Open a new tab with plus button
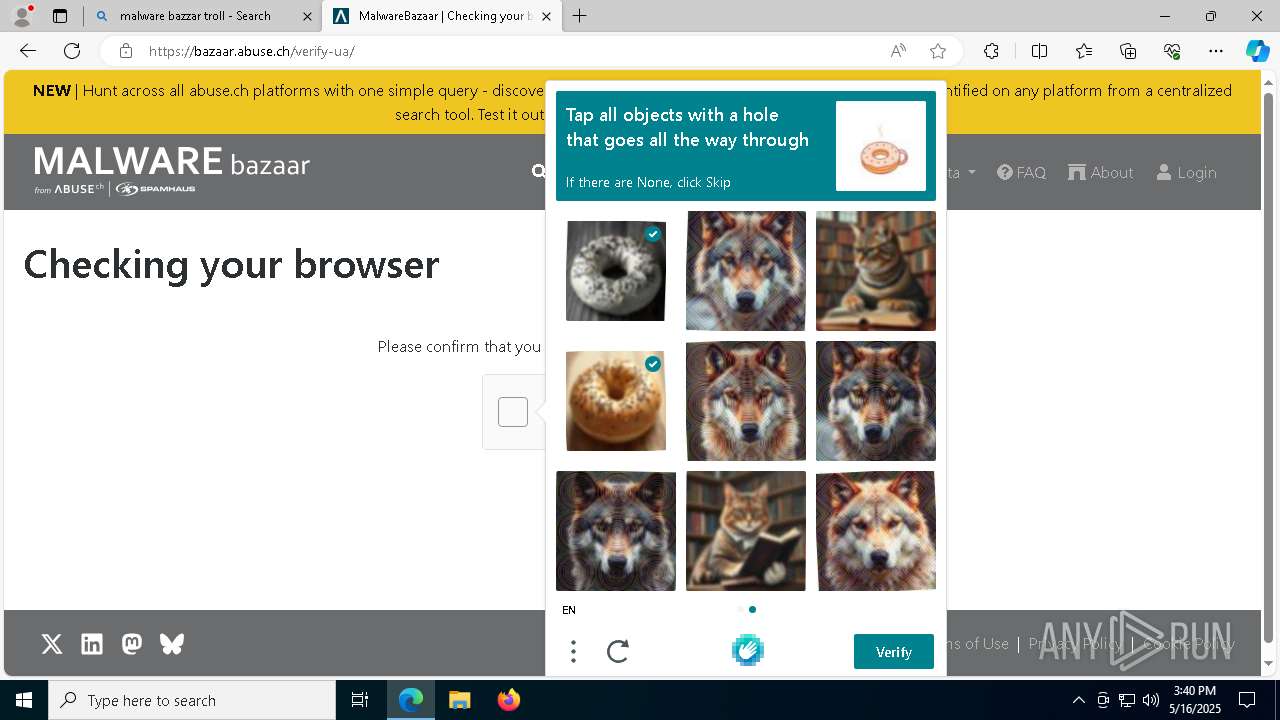Image resolution: width=1280 pixels, height=720 pixels. coord(579,16)
